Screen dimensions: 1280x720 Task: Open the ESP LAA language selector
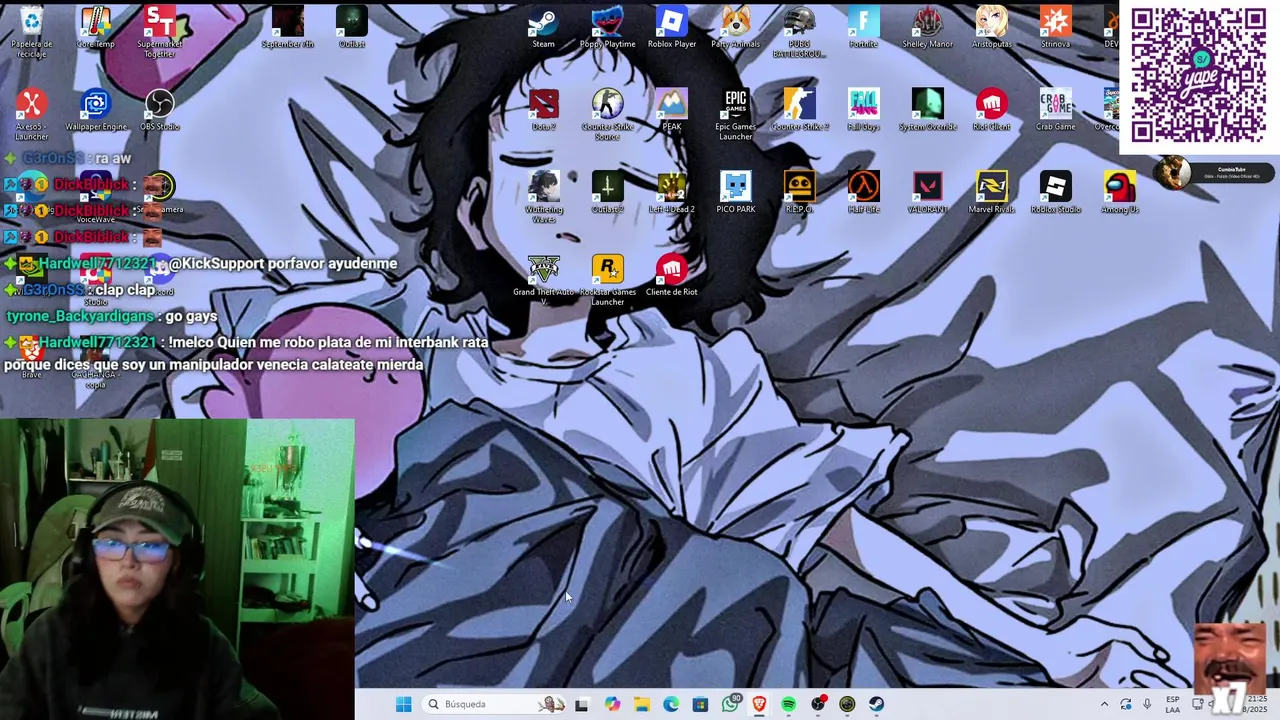[1172, 704]
